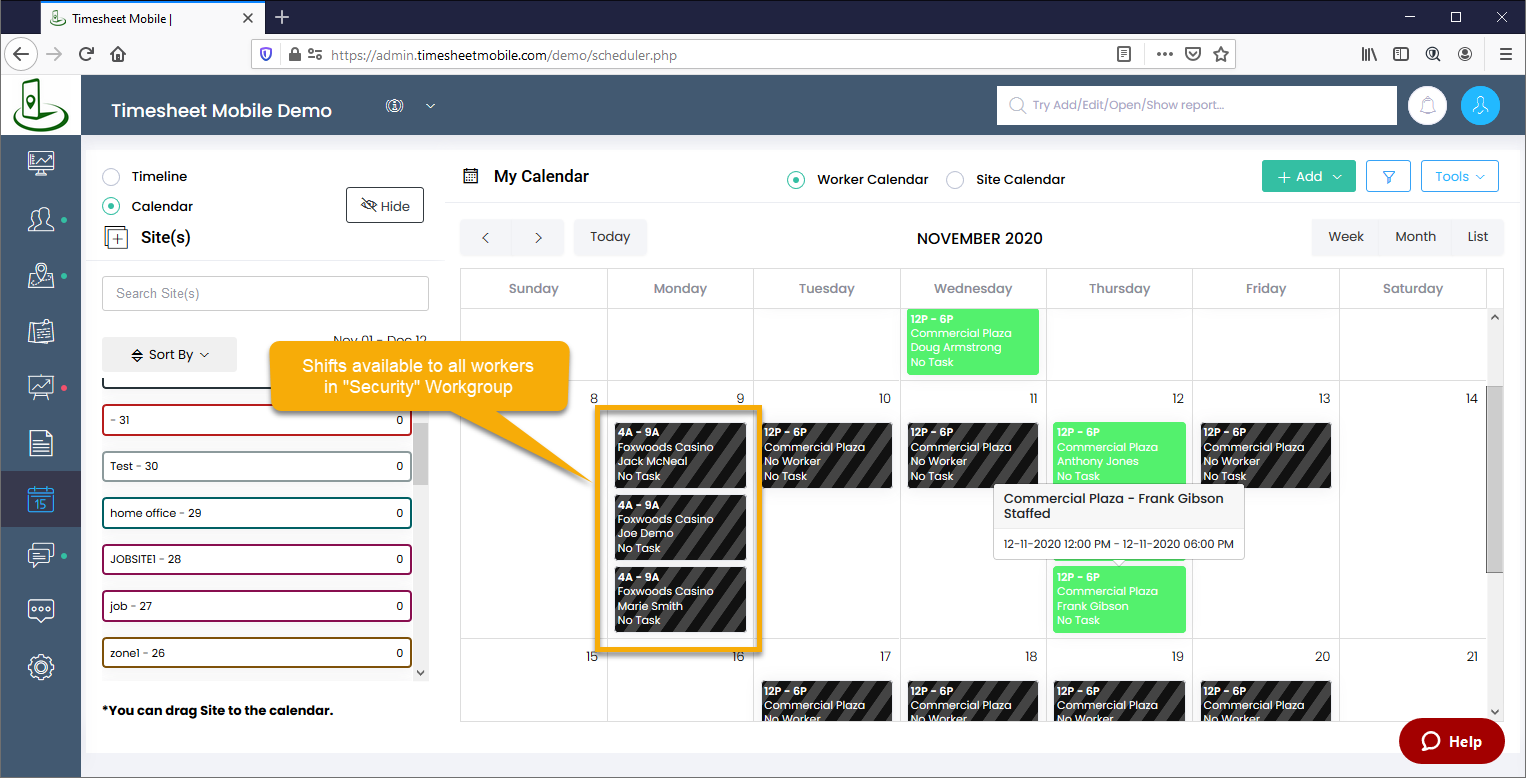This screenshot has width=1526, height=778.
Task: Click the Today button
Action: [x=610, y=237]
